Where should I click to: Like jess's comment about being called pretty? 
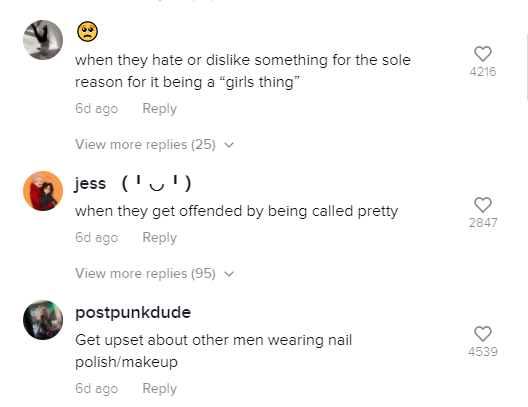pyautogui.click(x=483, y=205)
